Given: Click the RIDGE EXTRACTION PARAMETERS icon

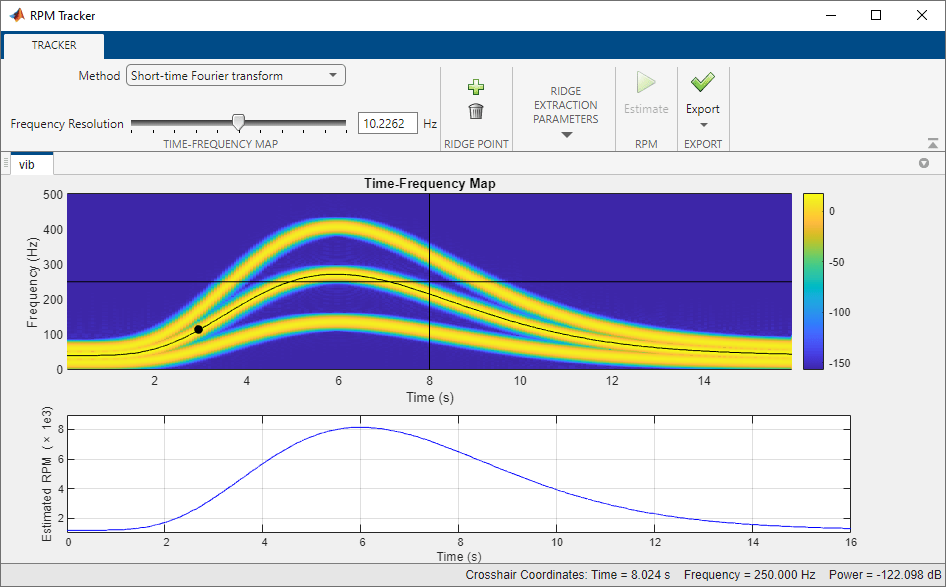Looking at the screenshot, I should (565, 105).
